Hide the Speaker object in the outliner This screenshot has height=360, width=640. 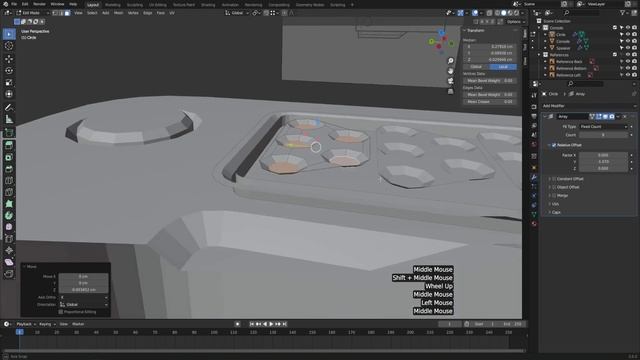(x=628, y=48)
